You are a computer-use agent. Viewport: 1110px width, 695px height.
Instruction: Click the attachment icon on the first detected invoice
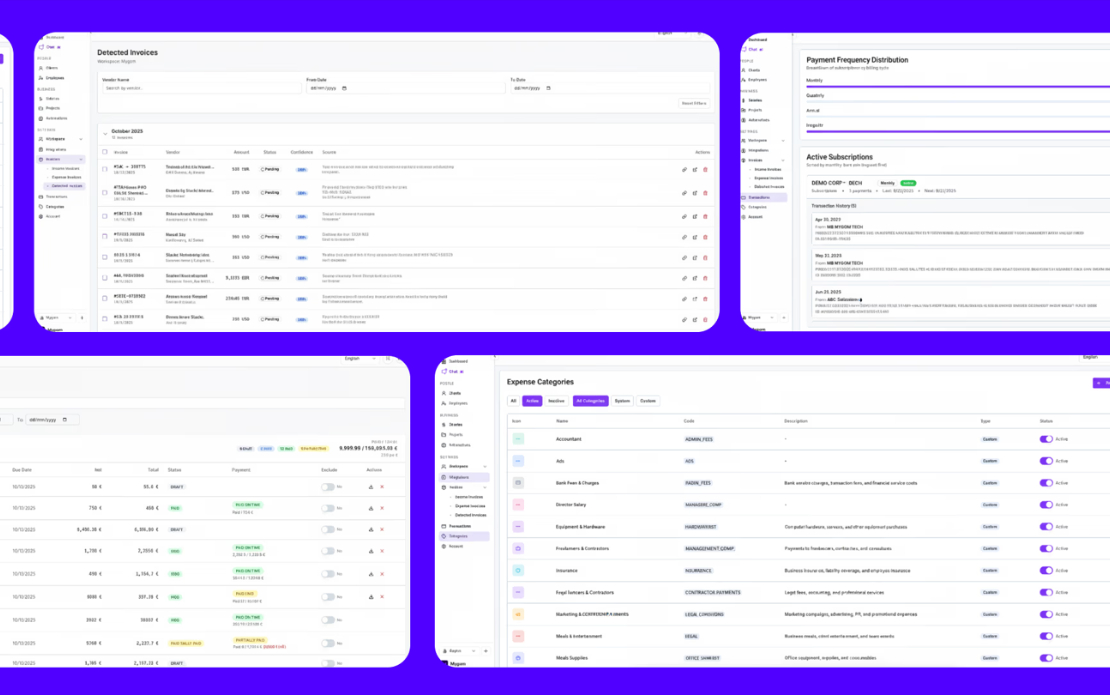click(x=685, y=170)
